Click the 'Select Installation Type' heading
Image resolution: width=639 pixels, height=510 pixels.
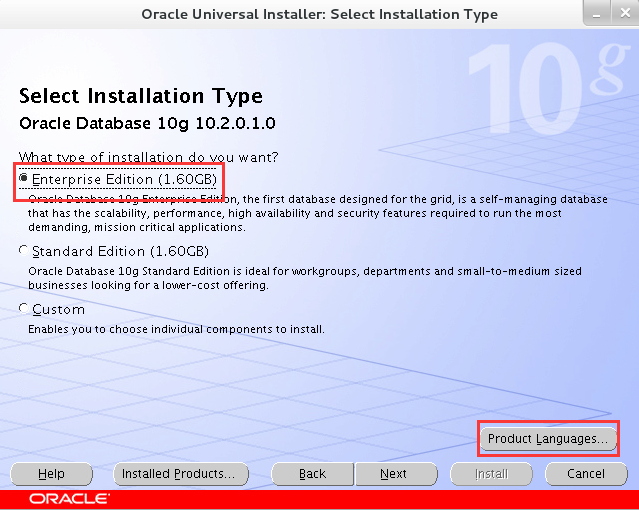tap(141, 96)
